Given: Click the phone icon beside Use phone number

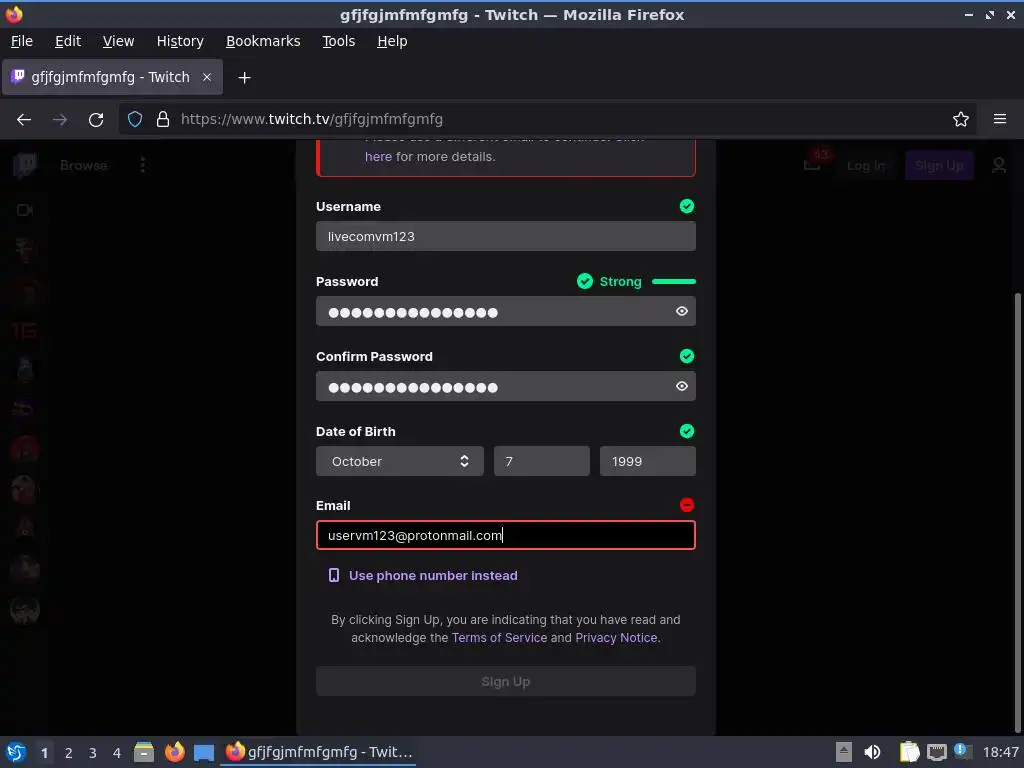Looking at the screenshot, I should coord(334,575).
